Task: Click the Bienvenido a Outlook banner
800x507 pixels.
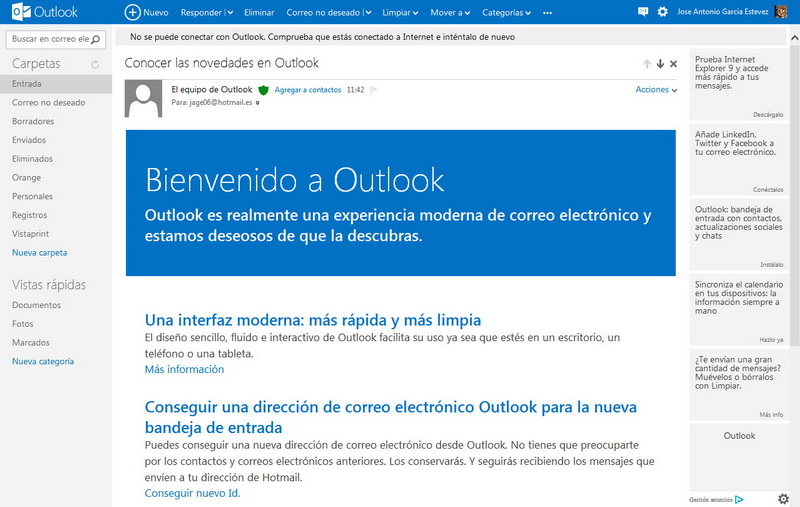Action: point(401,203)
